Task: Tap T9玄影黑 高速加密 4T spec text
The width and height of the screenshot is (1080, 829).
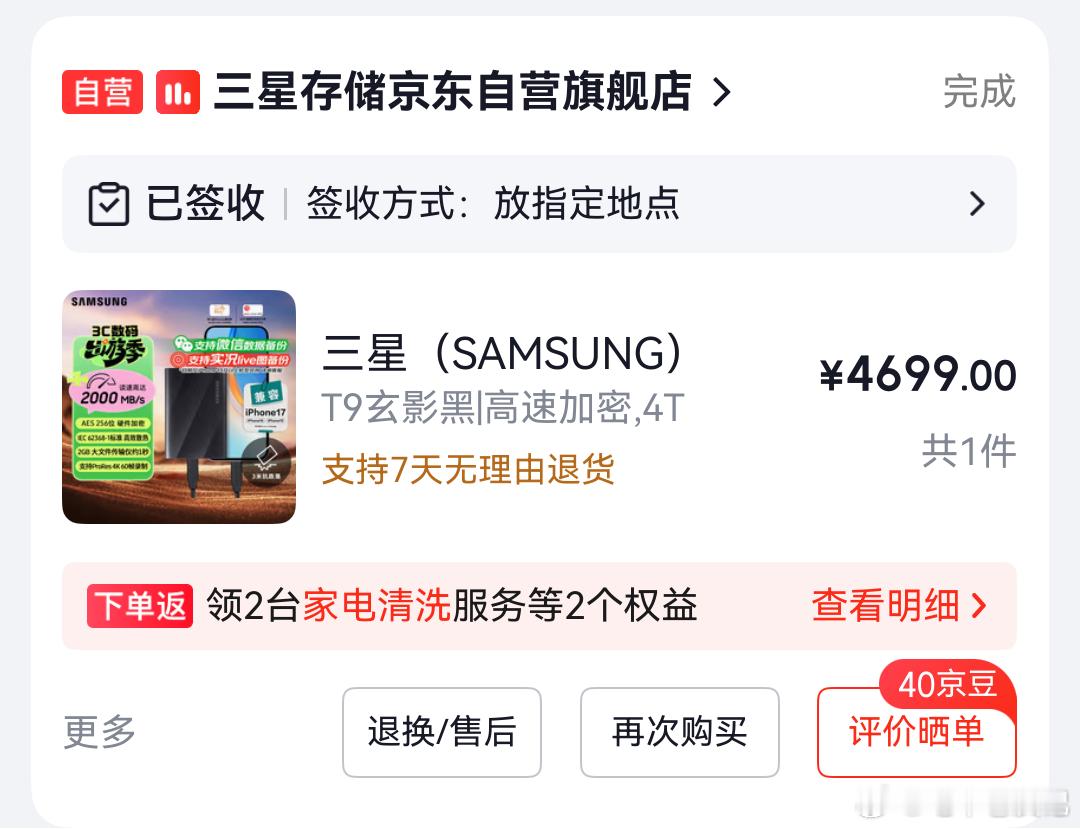Action: (503, 408)
